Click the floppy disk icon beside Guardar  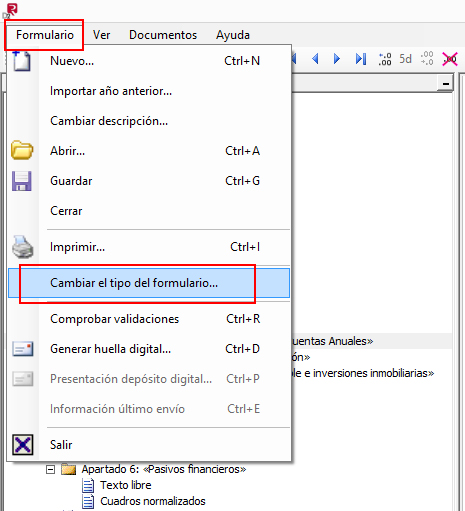(22, 181)
